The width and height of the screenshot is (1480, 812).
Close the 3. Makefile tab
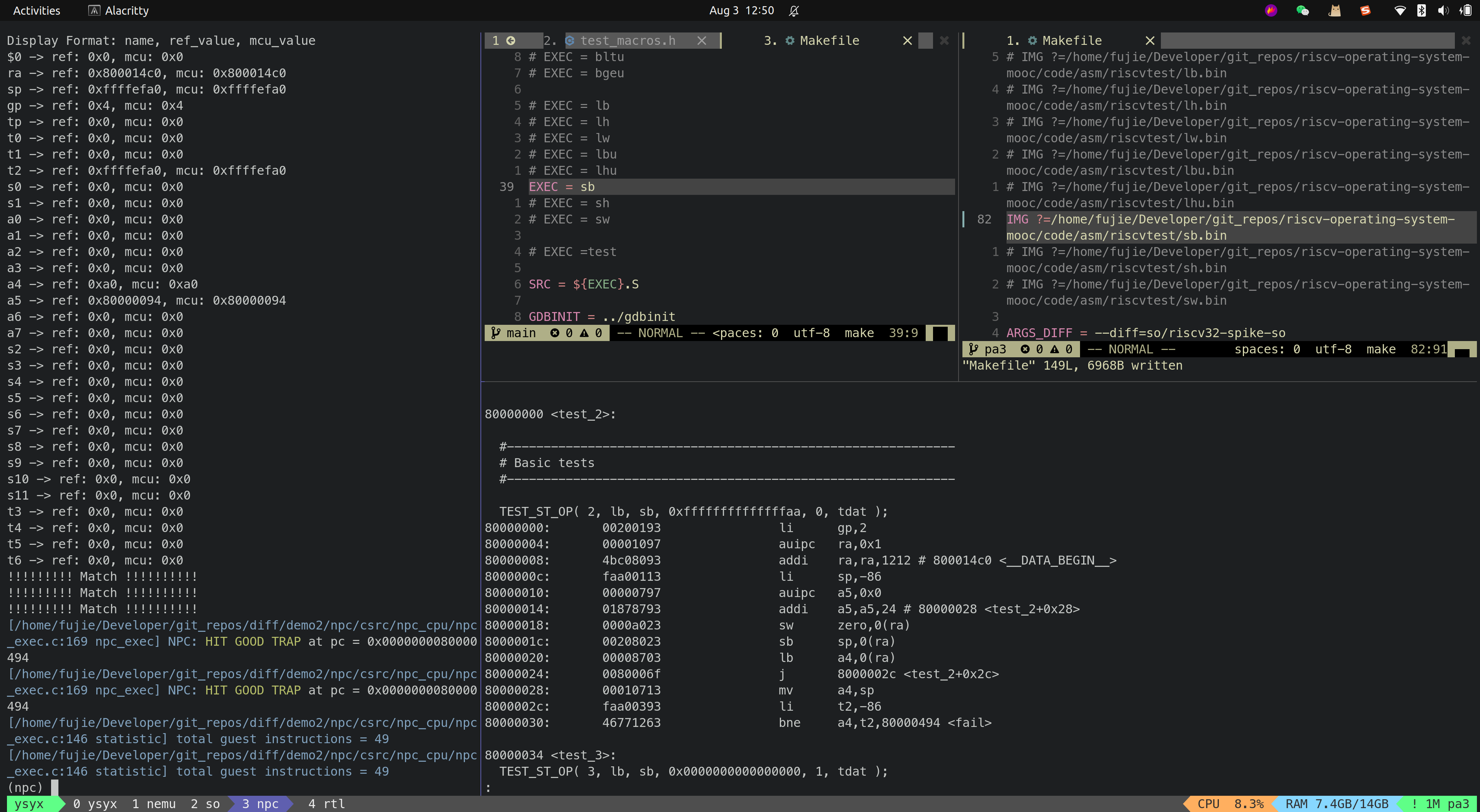pyautogui.click(x=907, y=41)
